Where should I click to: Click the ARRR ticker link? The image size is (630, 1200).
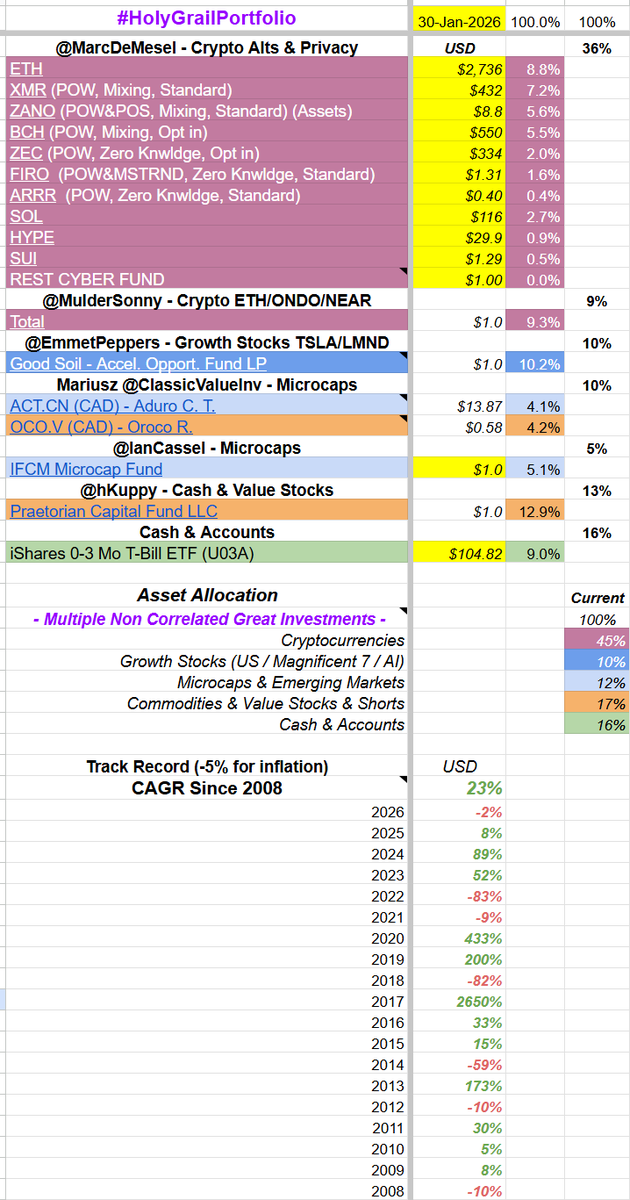31,195
